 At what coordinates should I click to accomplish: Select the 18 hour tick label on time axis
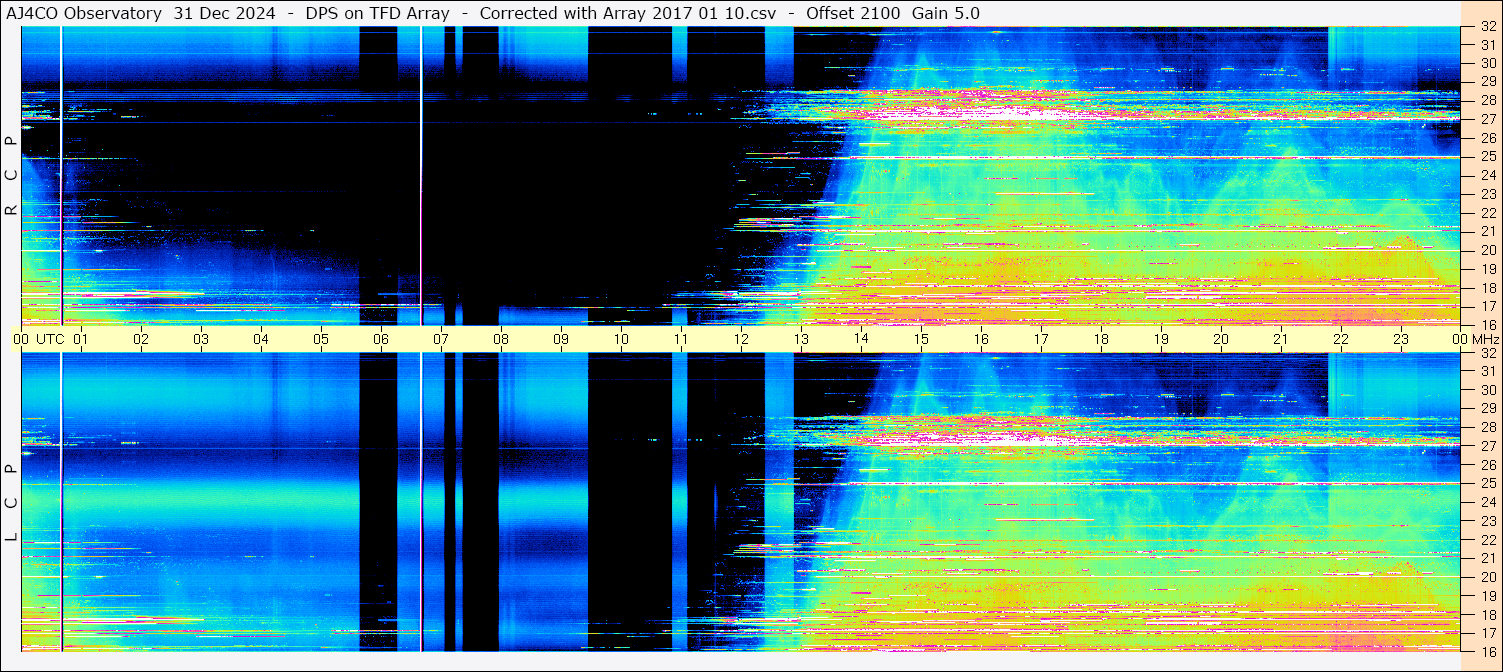pos(1101,339)
